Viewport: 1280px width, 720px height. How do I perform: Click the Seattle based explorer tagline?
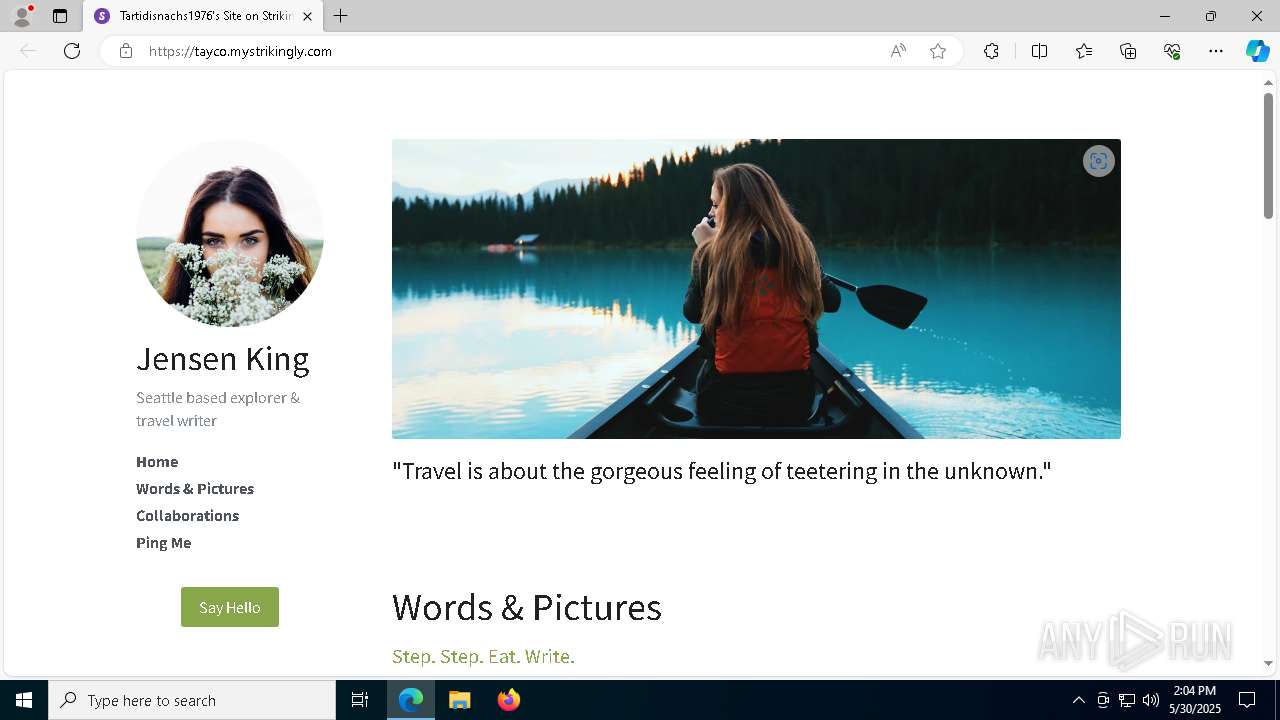tap(218, 409)
